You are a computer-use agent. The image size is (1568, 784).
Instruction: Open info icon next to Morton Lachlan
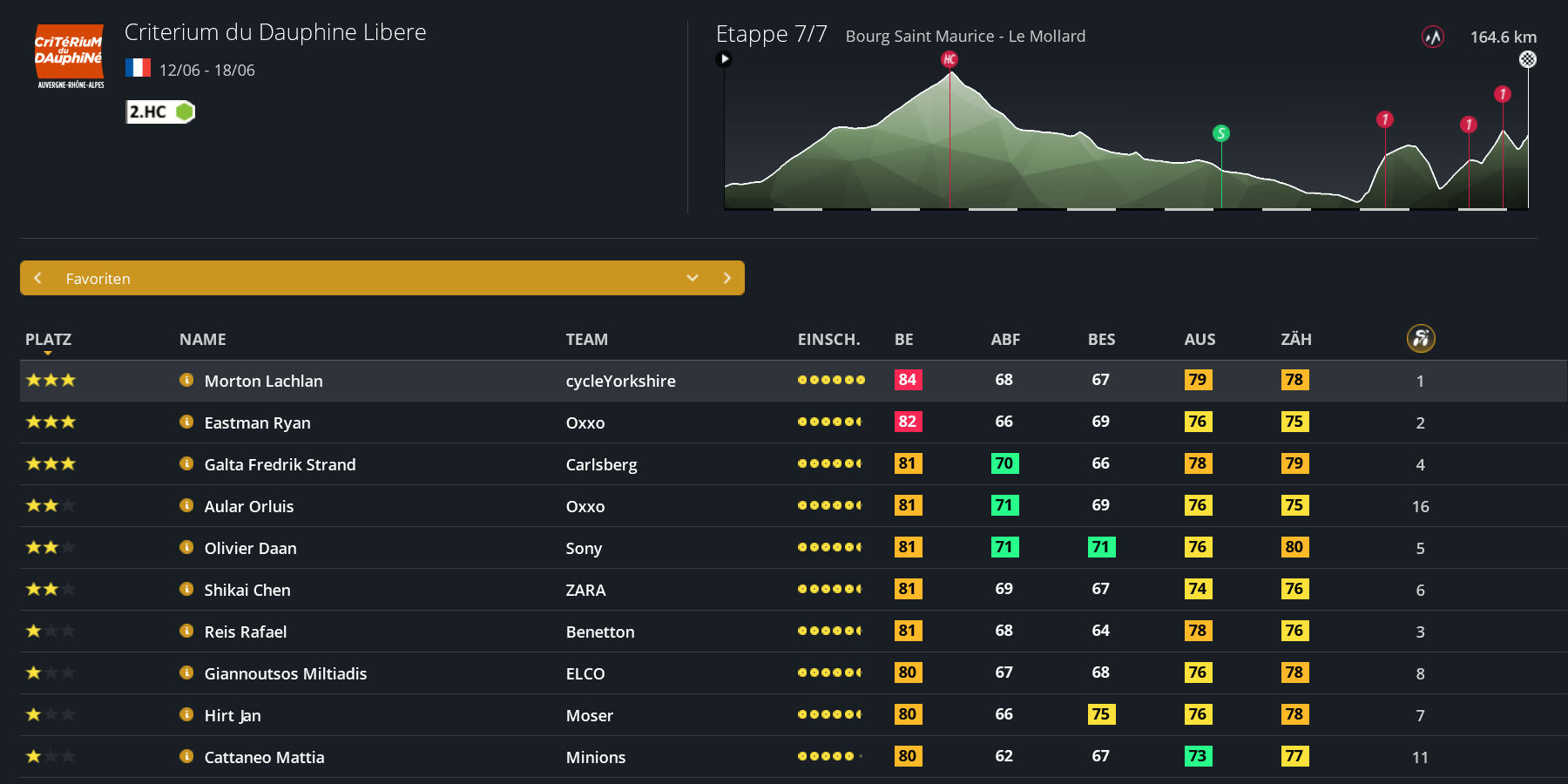coord(186,380)
